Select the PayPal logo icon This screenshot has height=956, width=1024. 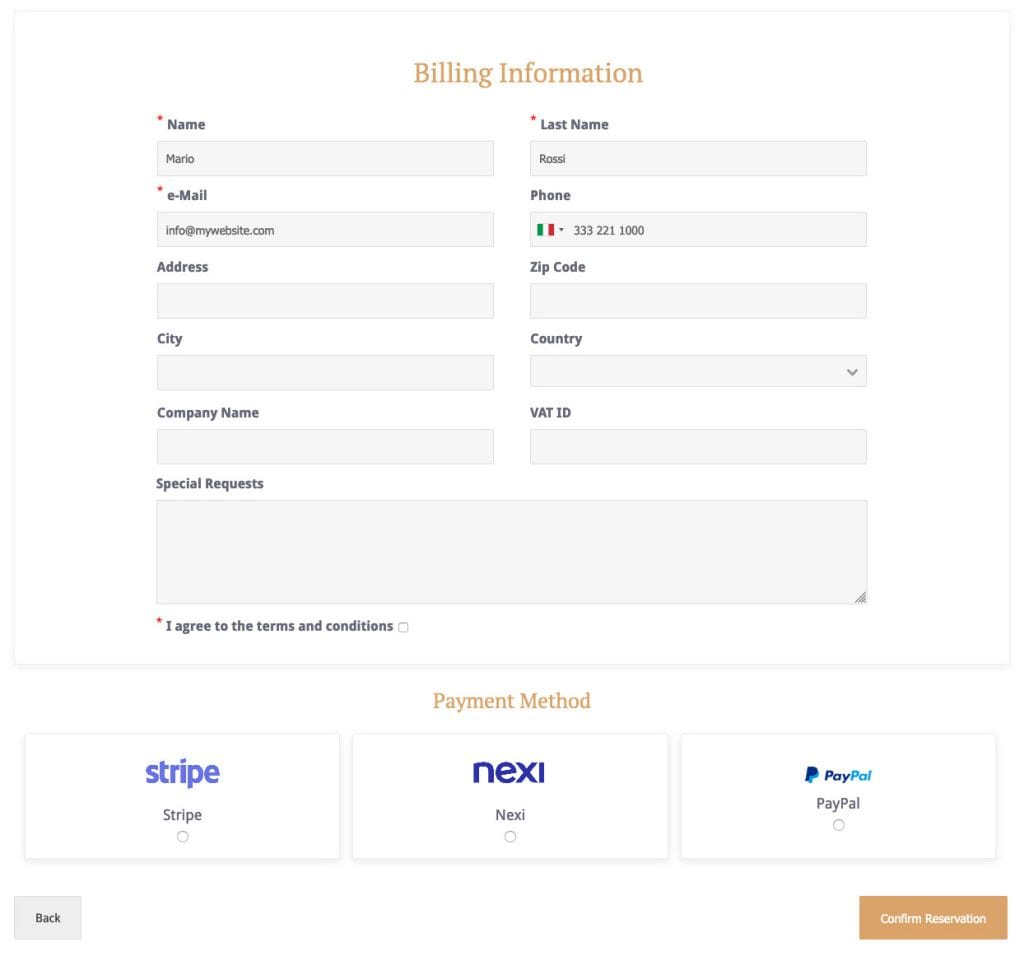pos(838,773)
